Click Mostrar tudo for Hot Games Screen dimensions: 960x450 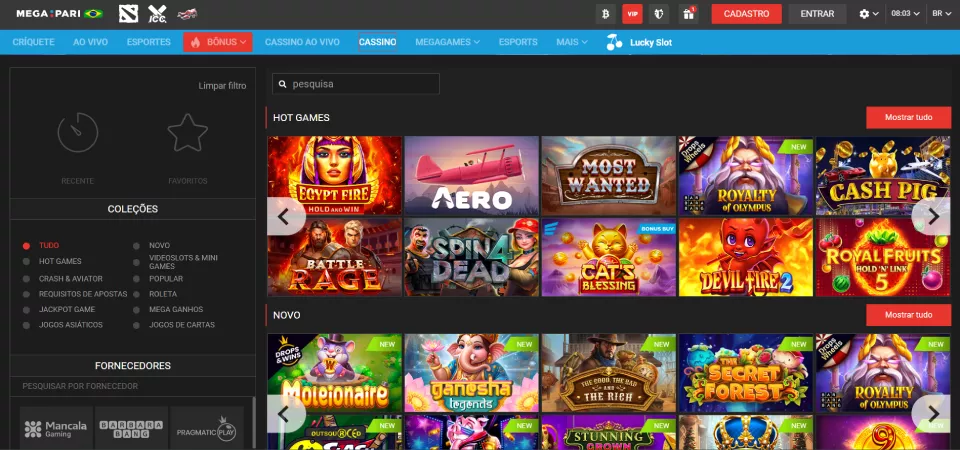point(908,118)
